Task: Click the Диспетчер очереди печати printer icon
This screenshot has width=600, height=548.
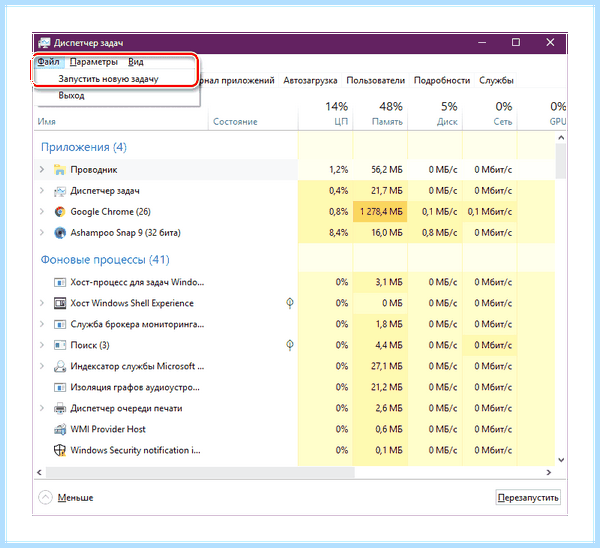Action: [x=60, y=408]
